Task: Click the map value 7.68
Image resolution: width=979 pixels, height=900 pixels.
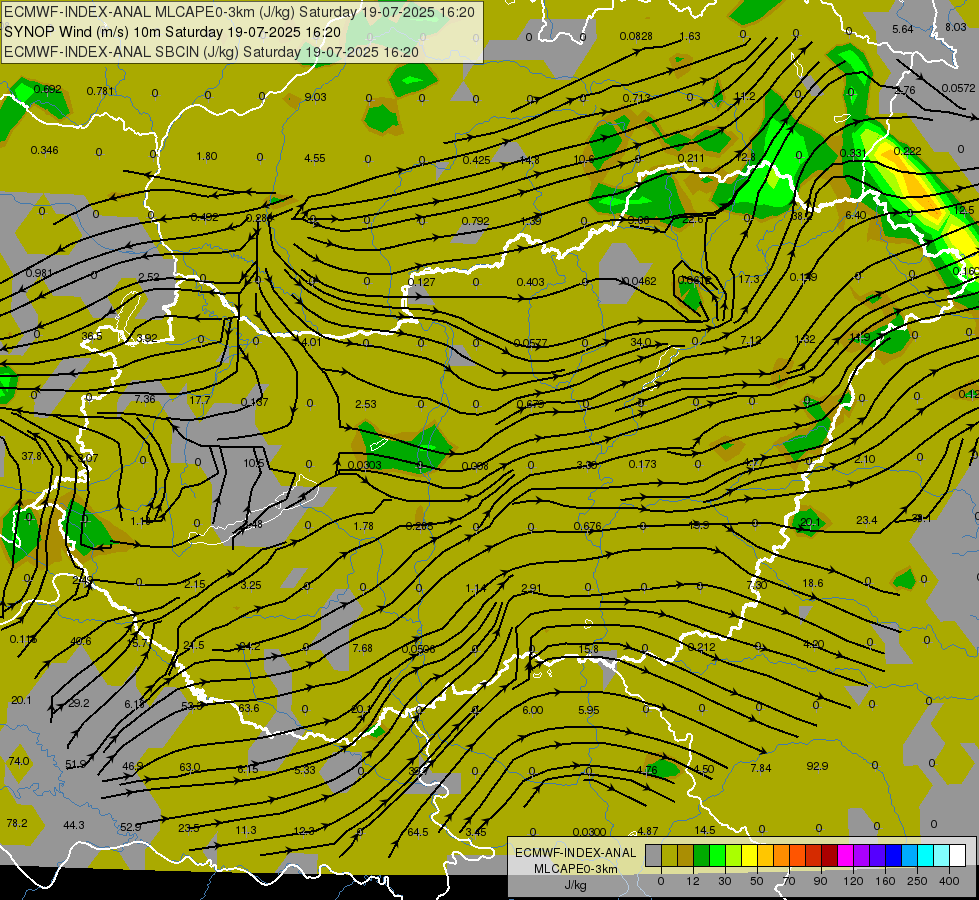Action: click(362, 648)
